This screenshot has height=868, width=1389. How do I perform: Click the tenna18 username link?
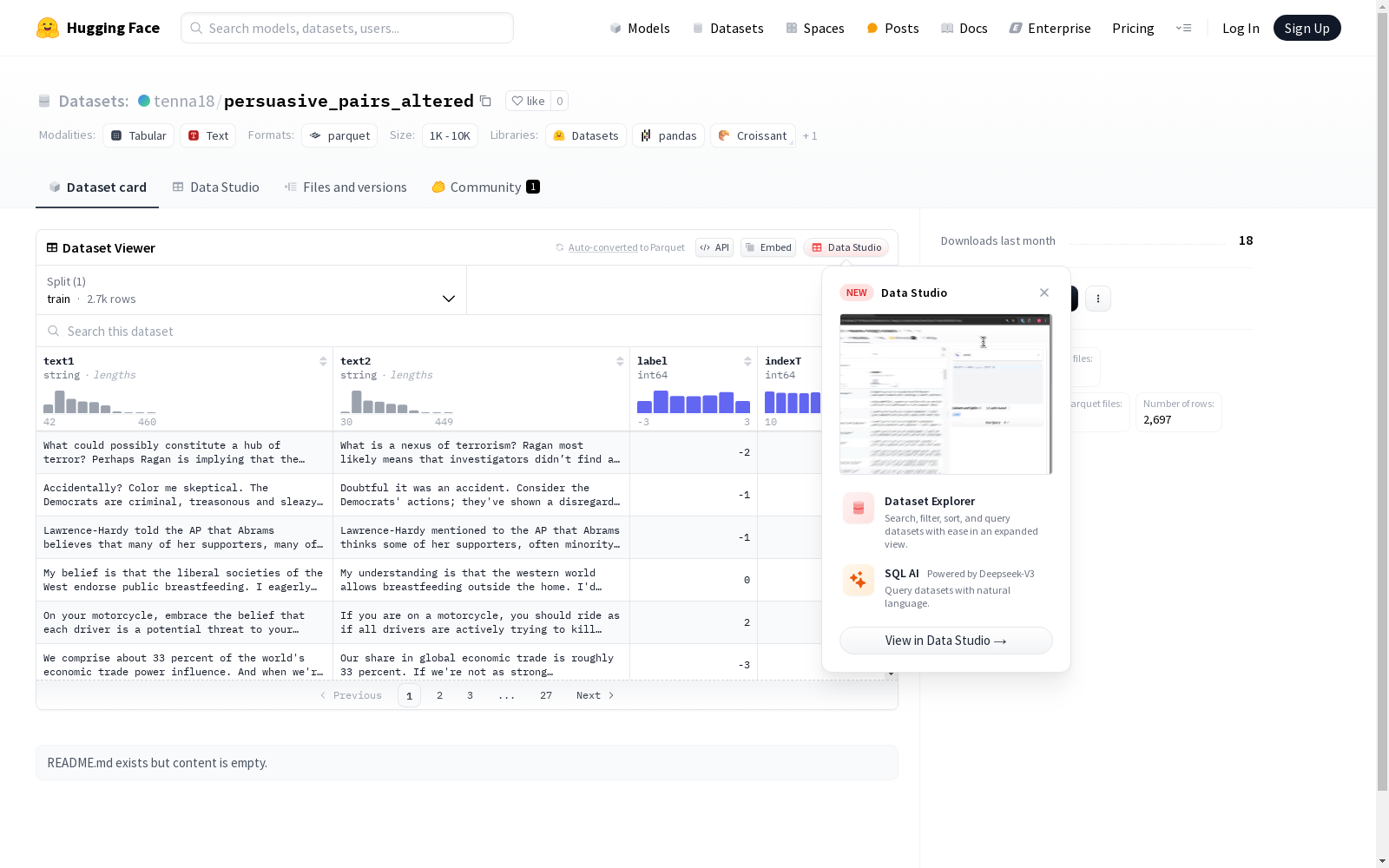[184, 101]
